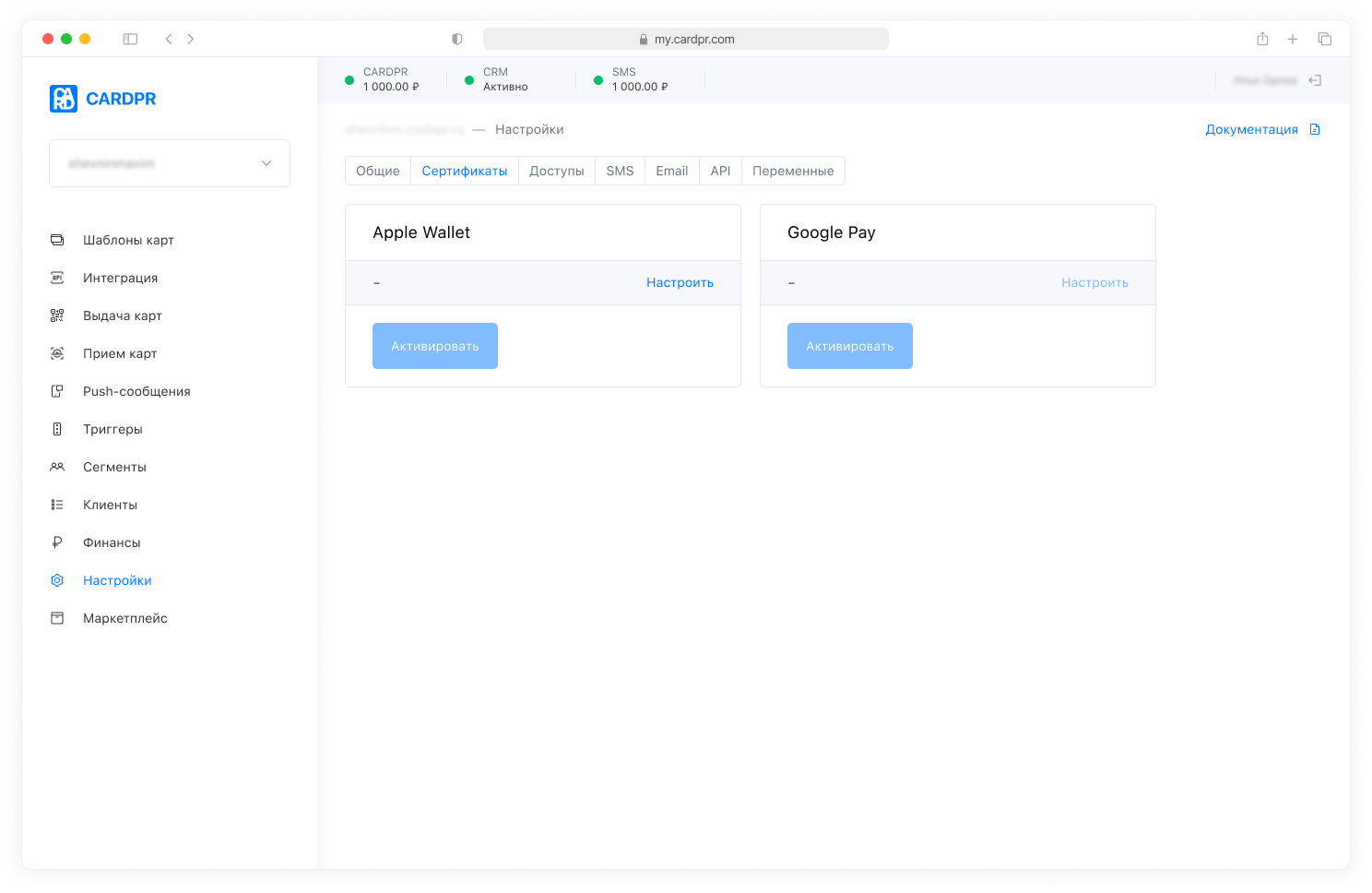The height and width of the screenshot is (893, 1372).
Task: Switch to the Доступы tab
Action: (x=557, y=171)
